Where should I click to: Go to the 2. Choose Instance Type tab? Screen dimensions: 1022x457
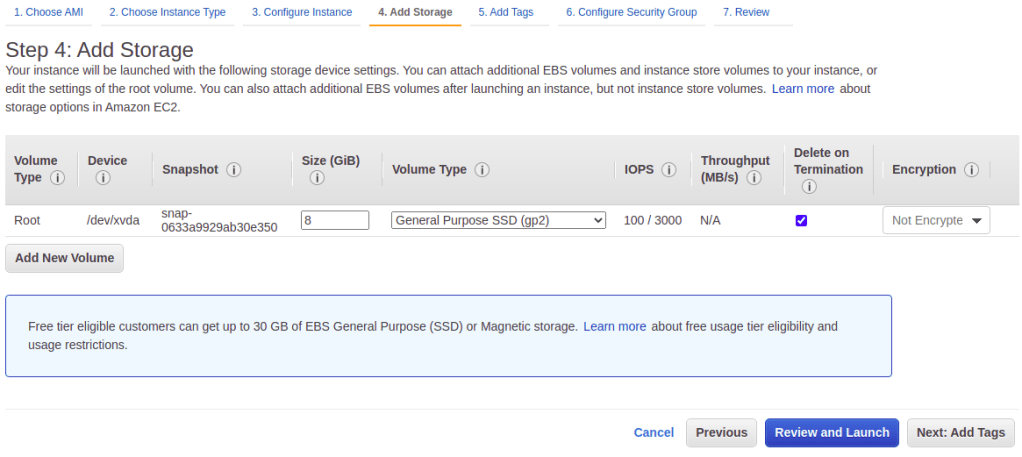167,12
